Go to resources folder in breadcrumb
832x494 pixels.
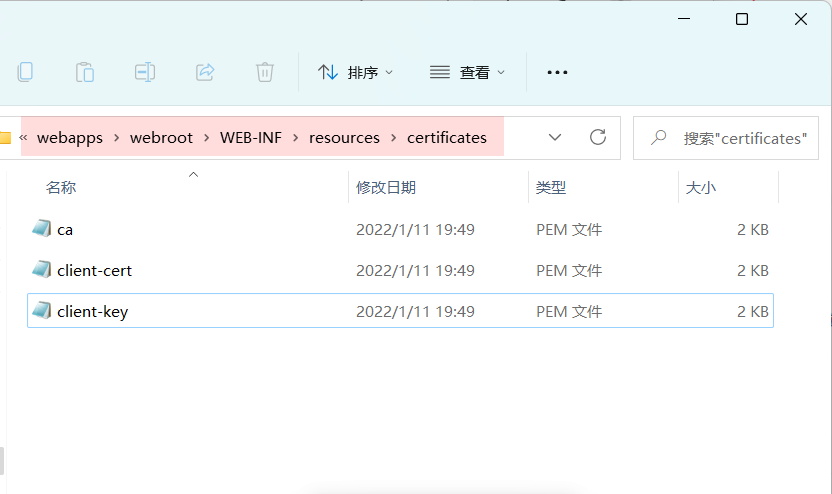click(x=344, y=137)
